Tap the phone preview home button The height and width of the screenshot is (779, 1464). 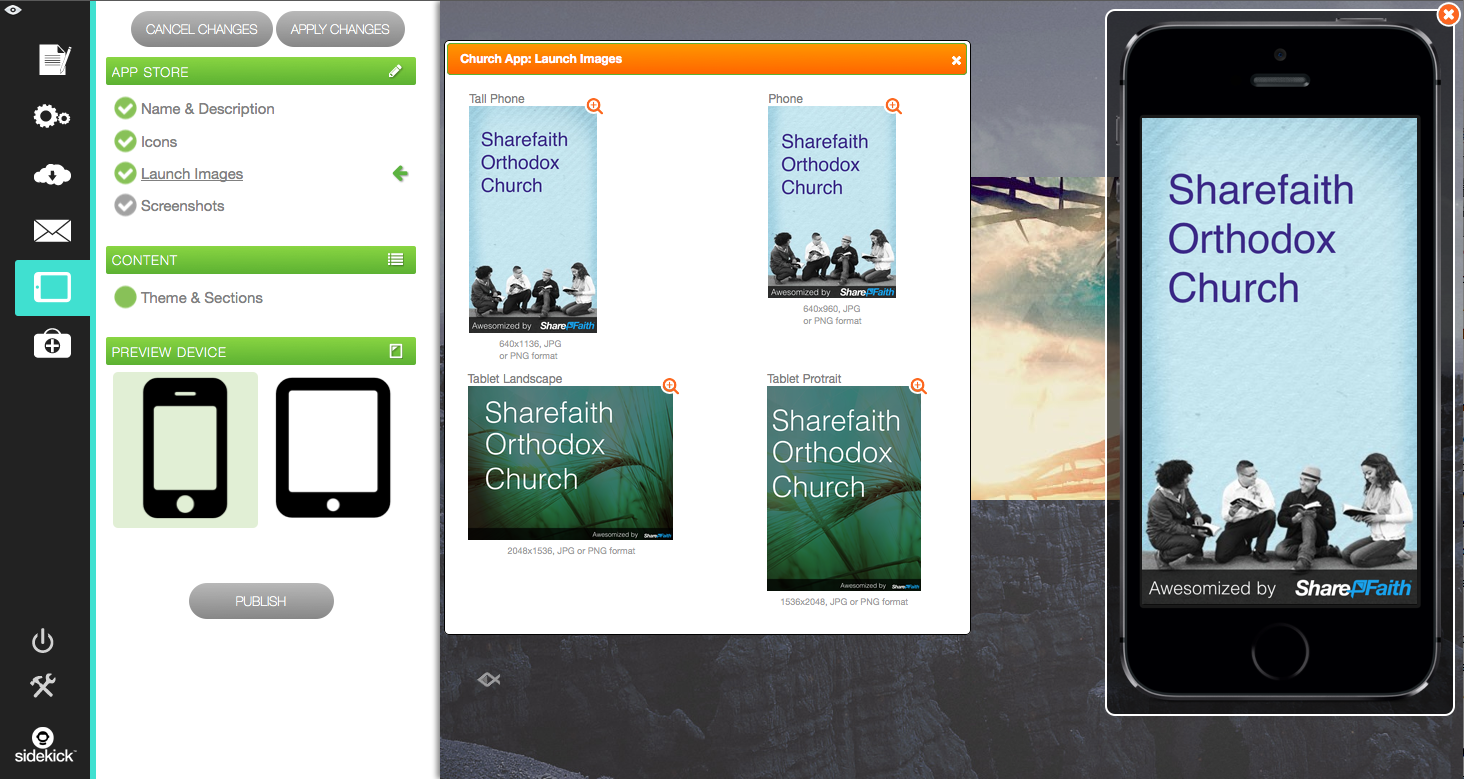tap(1280, 651)
